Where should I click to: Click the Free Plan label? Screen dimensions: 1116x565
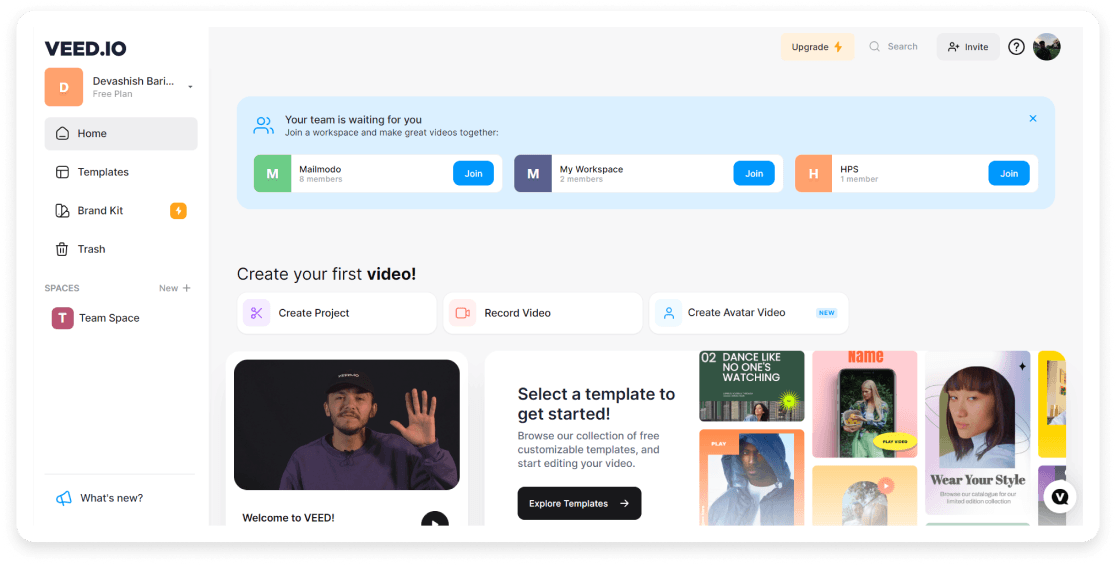coord(112,94)
